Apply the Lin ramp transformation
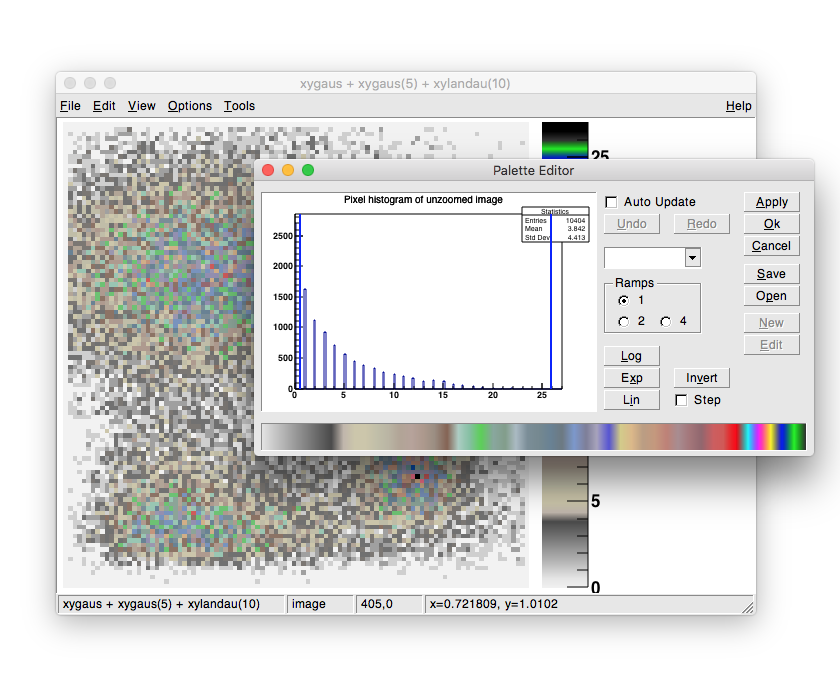The image size is (840, 692). click(x=631, y=400)
